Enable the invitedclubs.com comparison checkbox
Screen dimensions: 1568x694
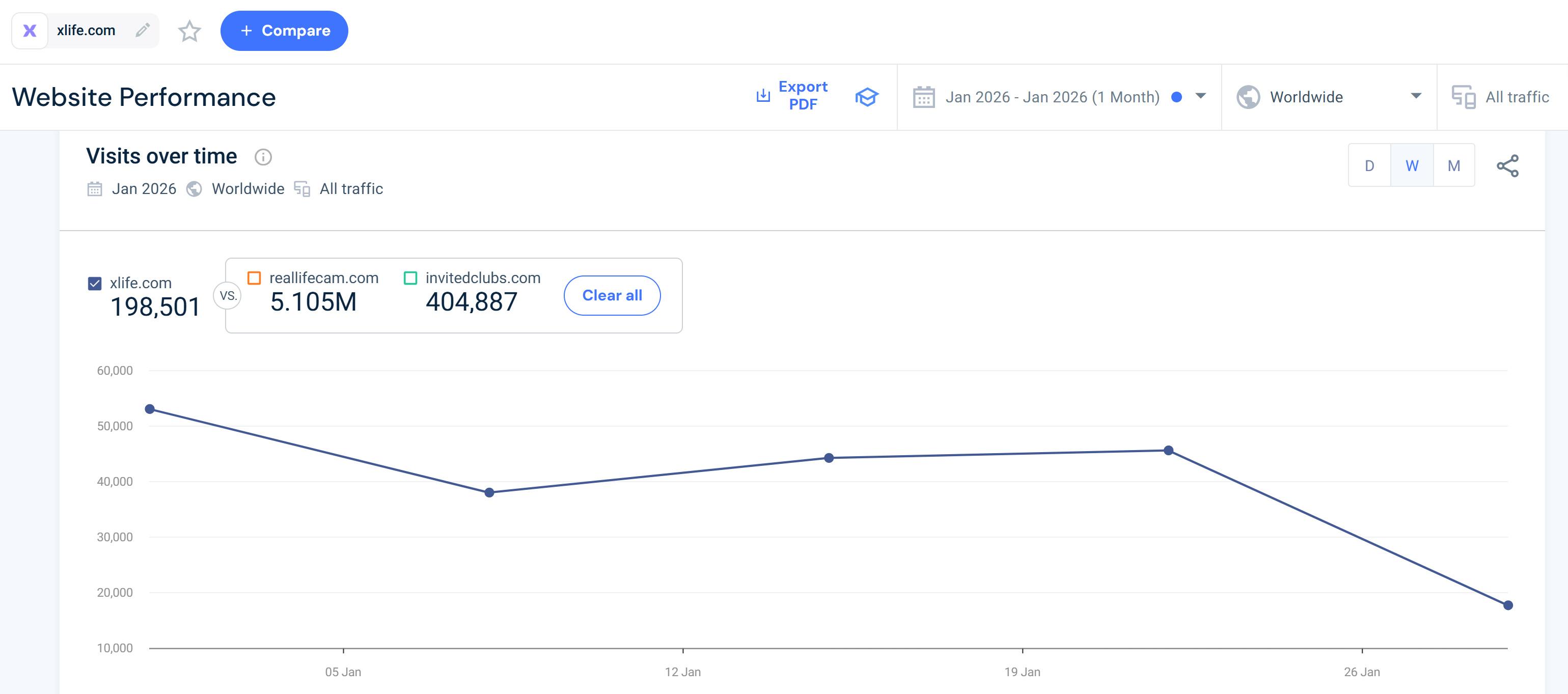point(411,278)
